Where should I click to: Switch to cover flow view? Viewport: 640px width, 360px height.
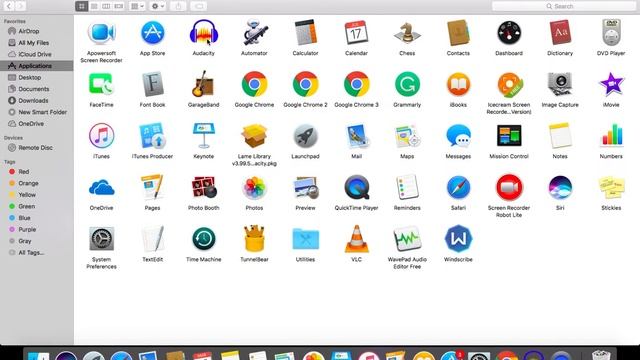(x=119, y=6)
